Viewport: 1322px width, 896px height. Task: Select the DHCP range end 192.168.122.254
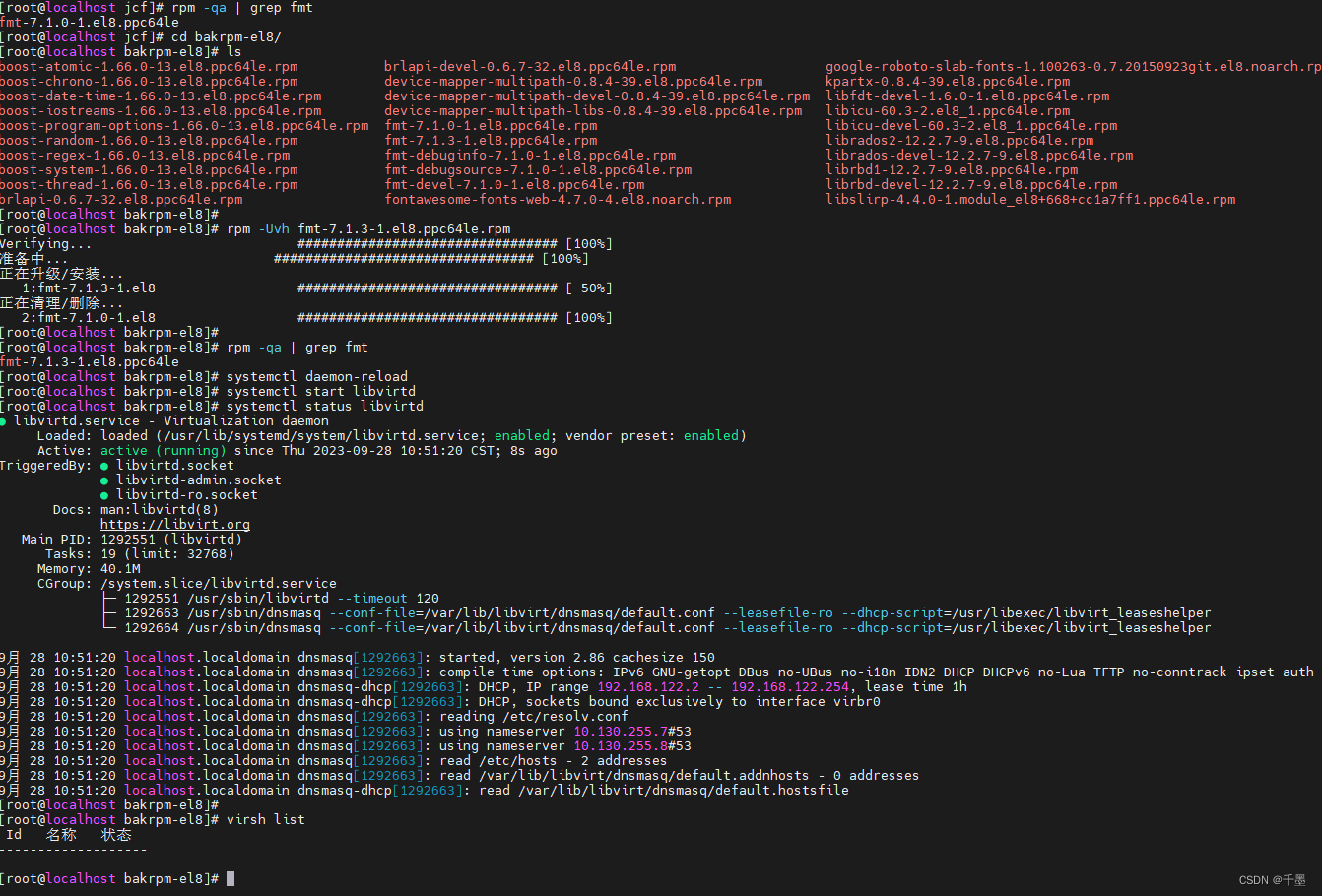(790, 687)
